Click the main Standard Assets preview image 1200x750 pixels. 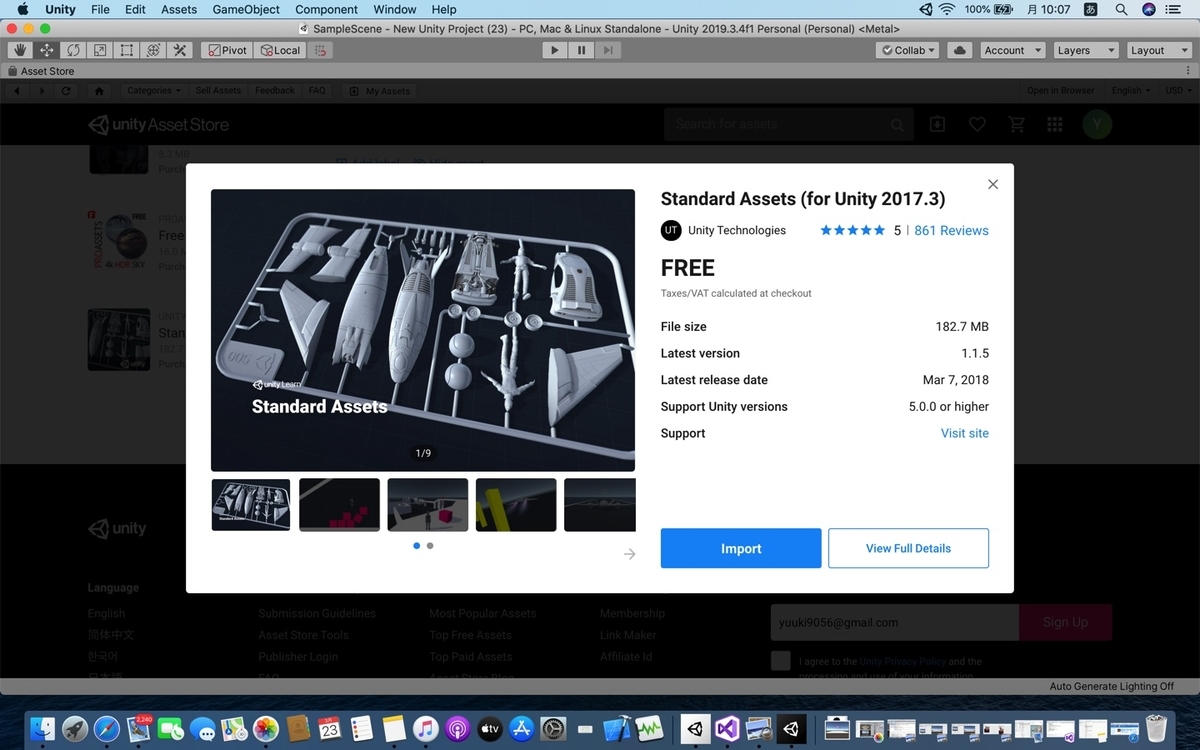pyautogui.click(x=423, y=330)
